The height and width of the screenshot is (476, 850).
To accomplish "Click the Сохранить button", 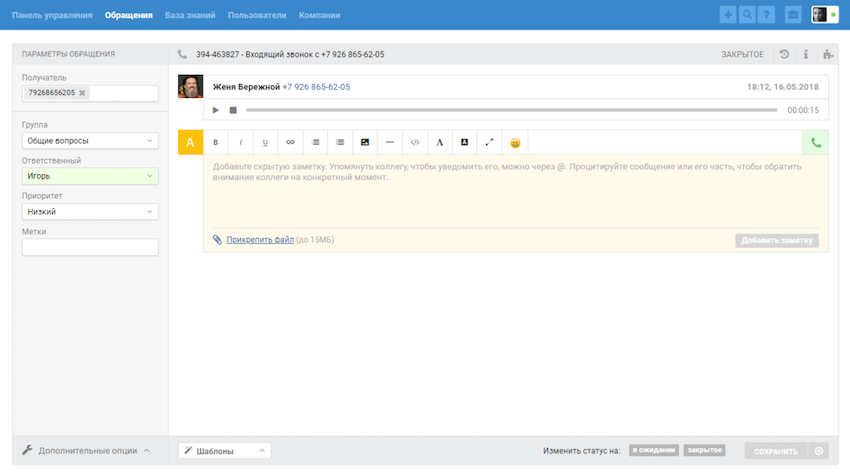I will point(776,451).
